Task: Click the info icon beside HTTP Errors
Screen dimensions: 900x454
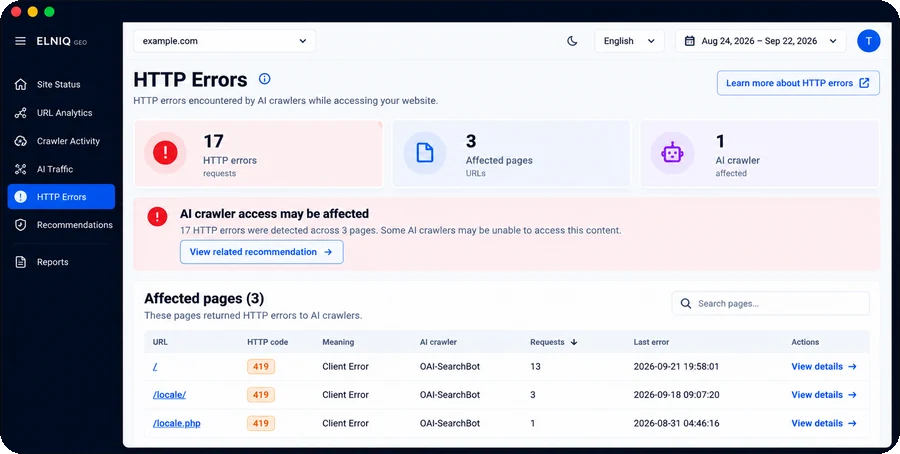Action: point(265,79)
